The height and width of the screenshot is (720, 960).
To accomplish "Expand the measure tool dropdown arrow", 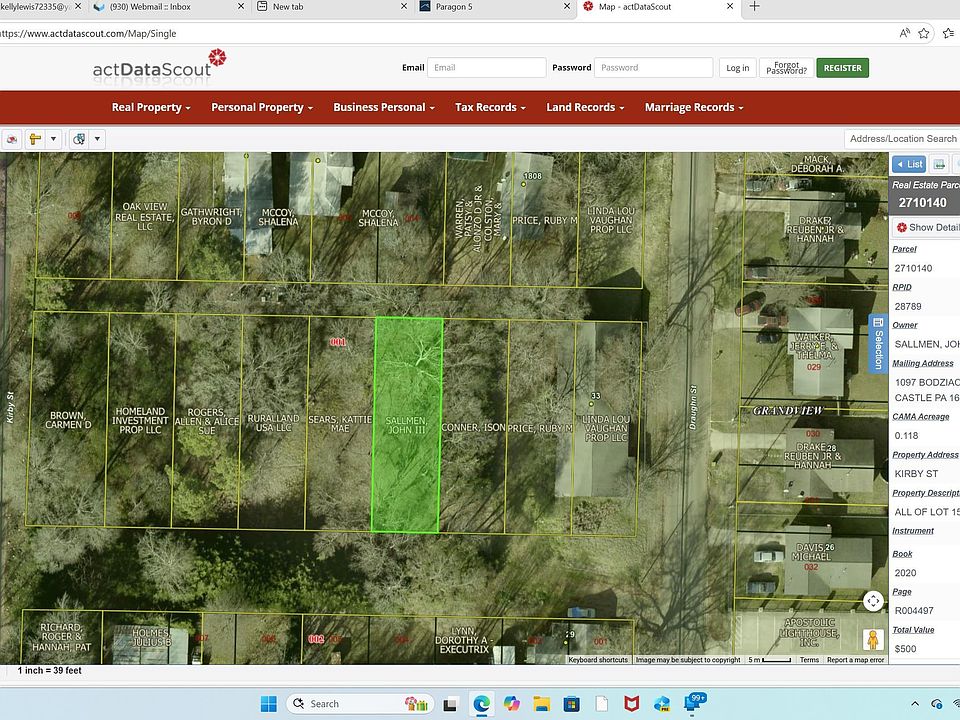I will tap(53, 139).
